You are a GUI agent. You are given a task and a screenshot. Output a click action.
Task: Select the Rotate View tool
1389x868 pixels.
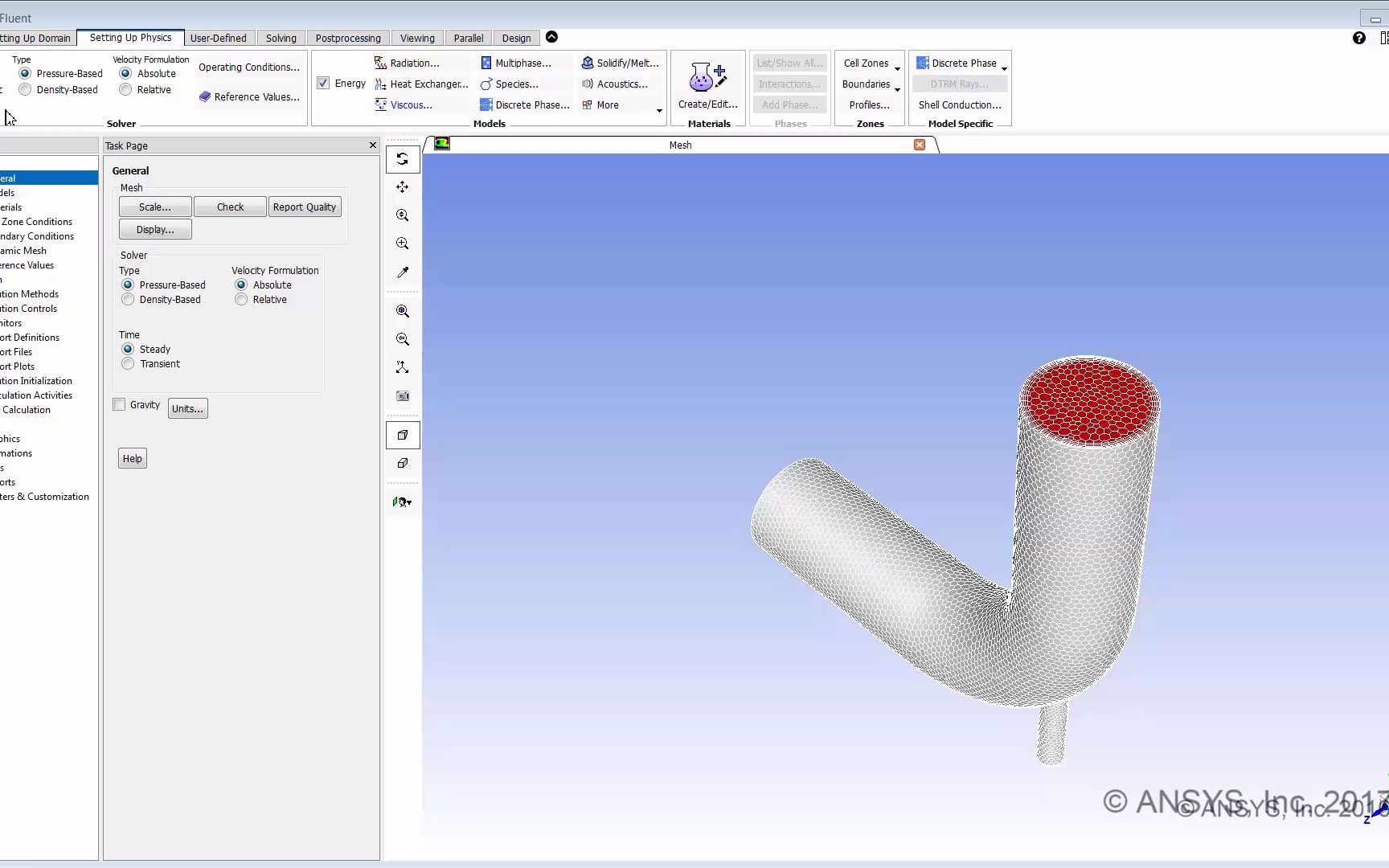(x=402, y=158)
